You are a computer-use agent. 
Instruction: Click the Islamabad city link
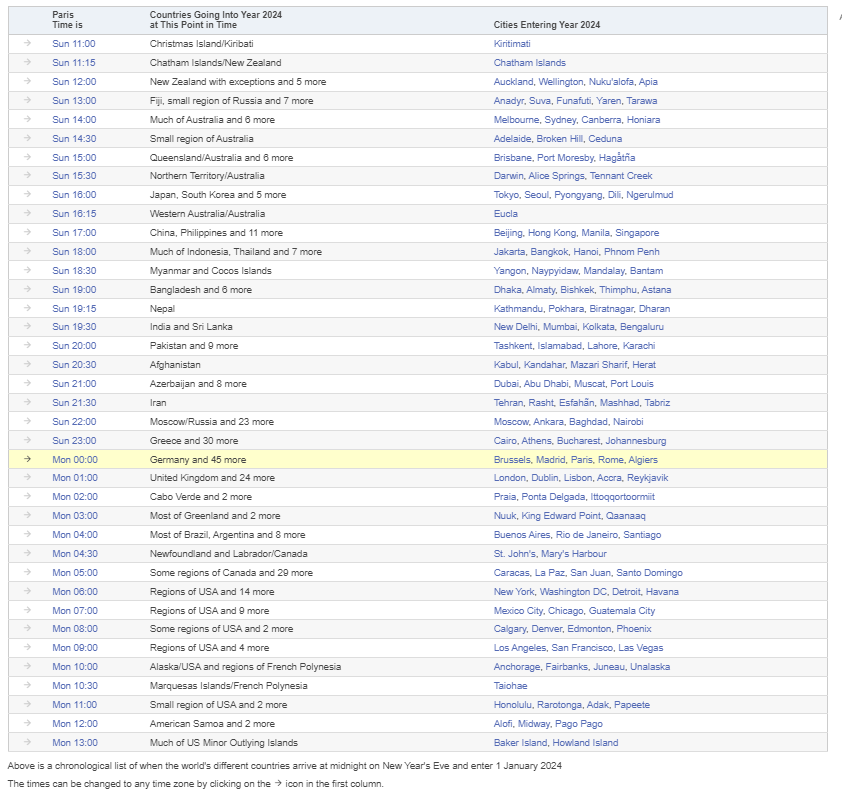pyautogui.click(x=560, y=345)
